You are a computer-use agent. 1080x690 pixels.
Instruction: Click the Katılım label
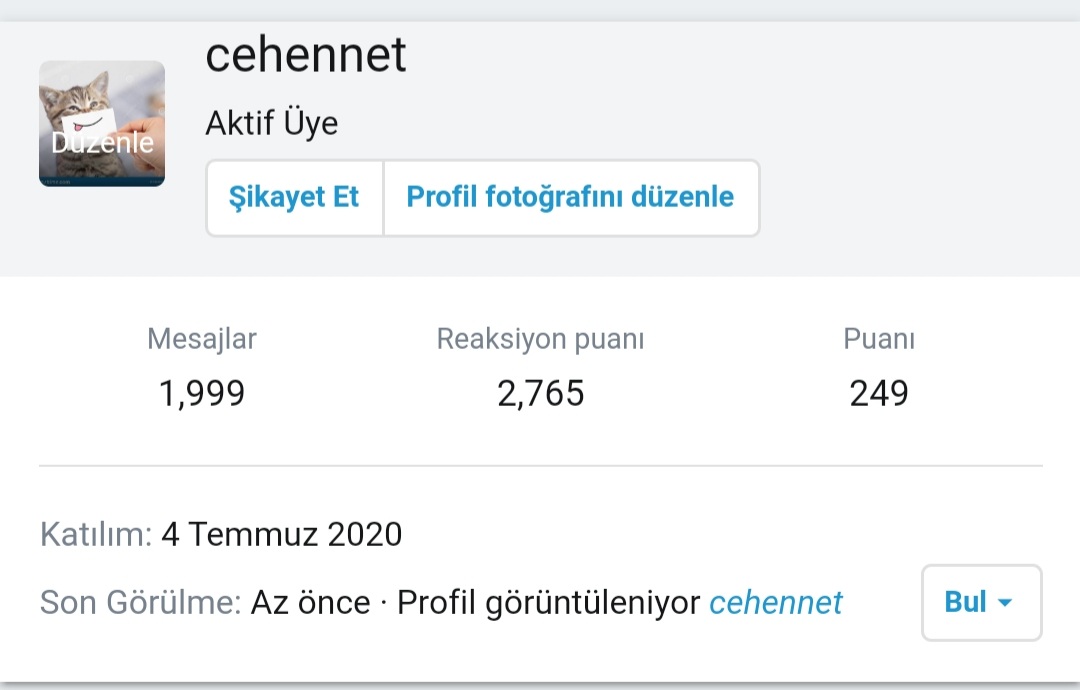click(x=95, y=535)
